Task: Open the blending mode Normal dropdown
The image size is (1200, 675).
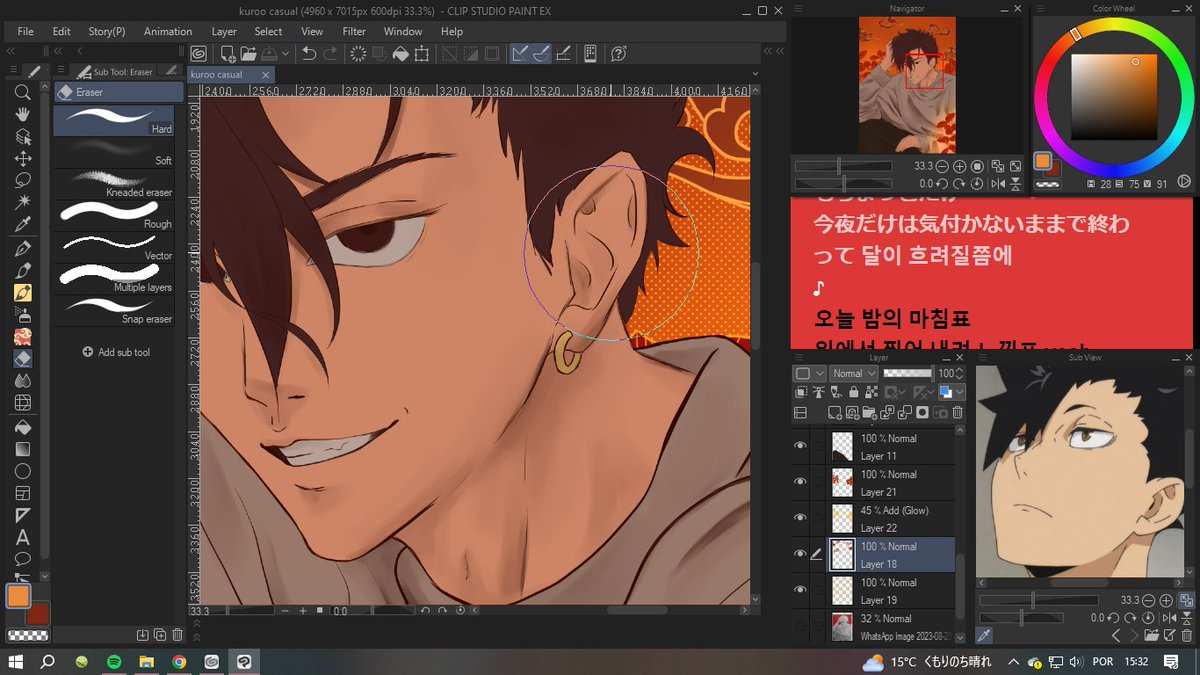Action: click(853, 373)
